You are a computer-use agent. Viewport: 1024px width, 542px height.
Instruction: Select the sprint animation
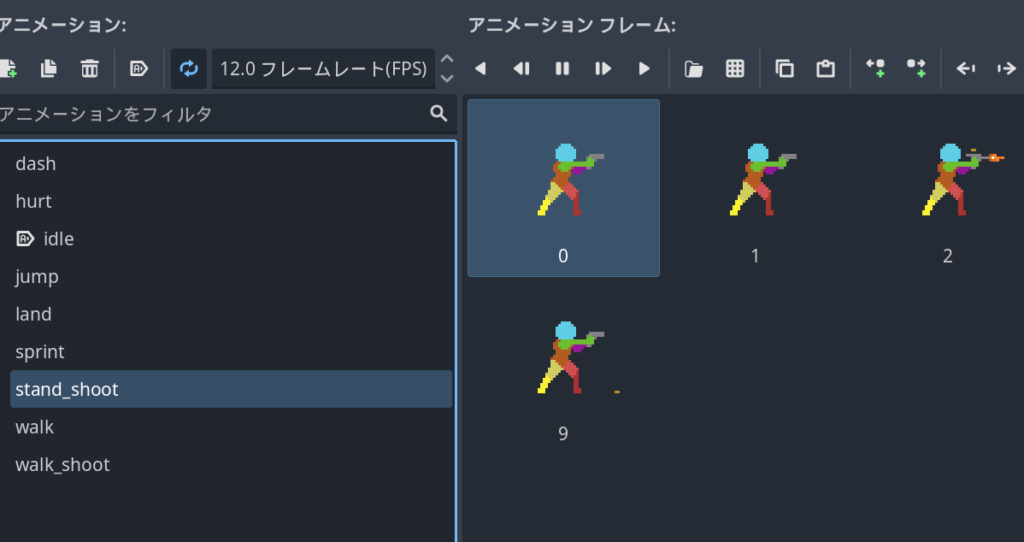[x=231, y=351]
